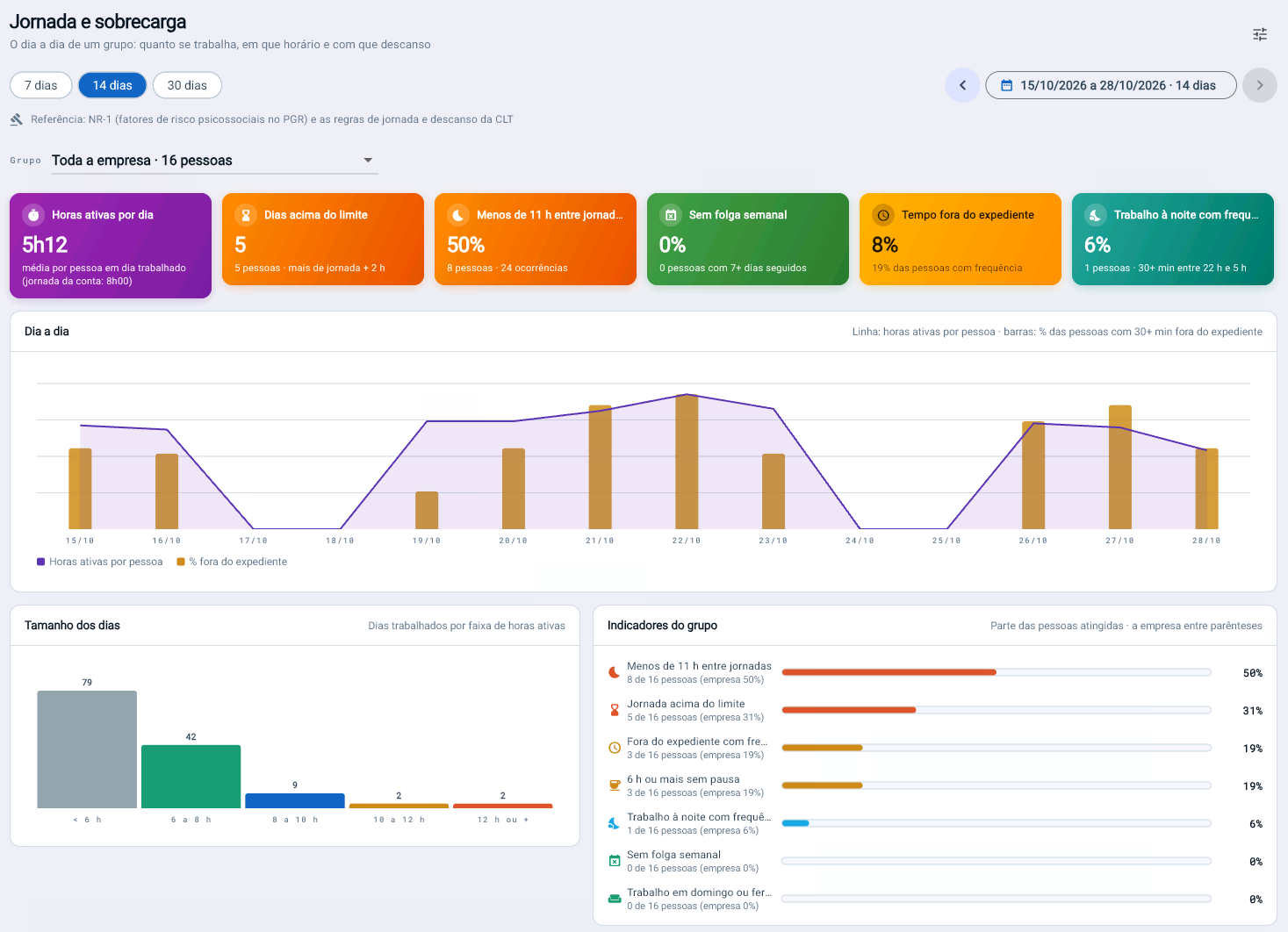Click calendar icon on Sem folga semanal card
The width and height of the screenshot is (1288, 932).
(671, 215)
